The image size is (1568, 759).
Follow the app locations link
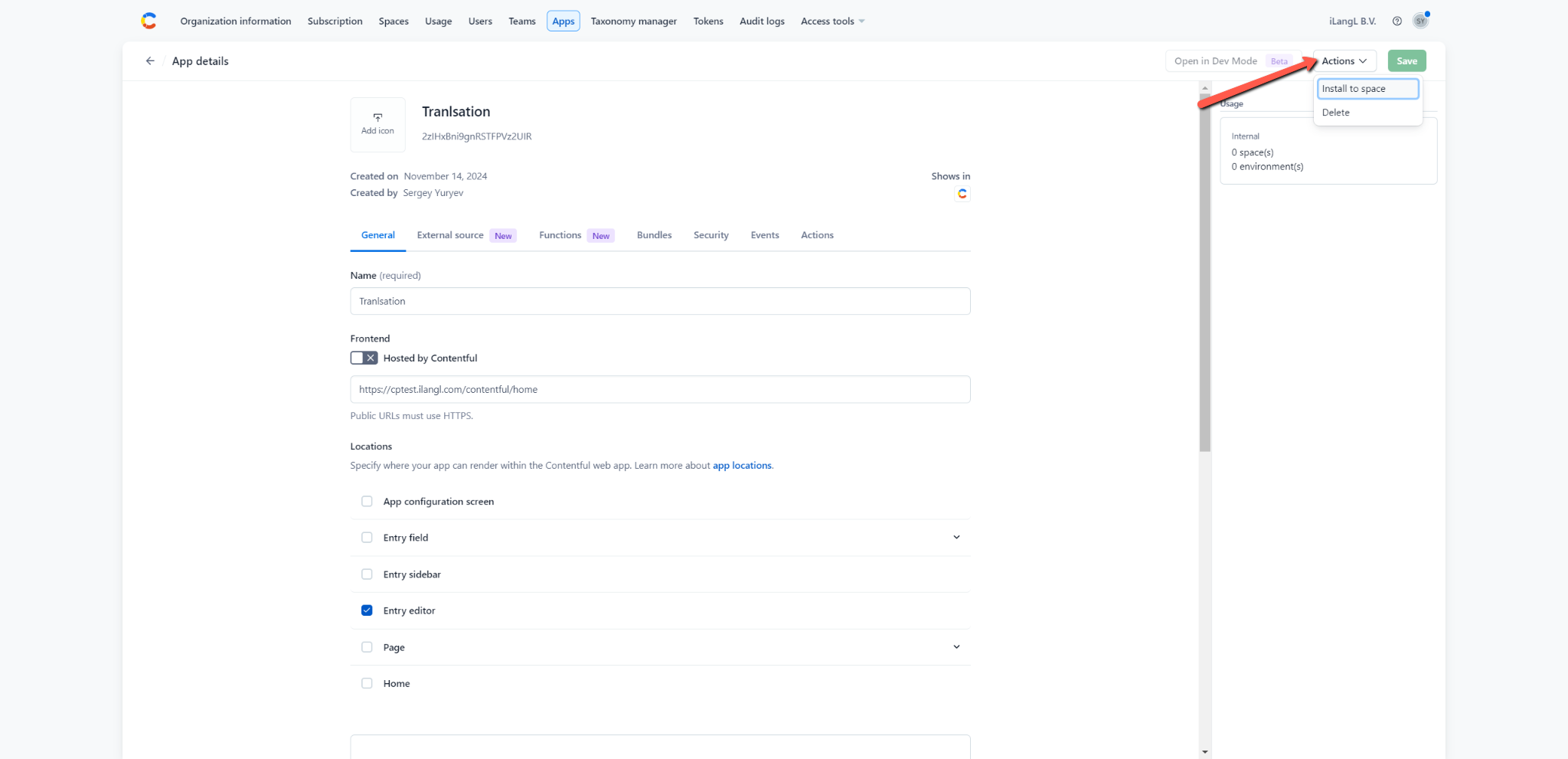pos(742,466)
